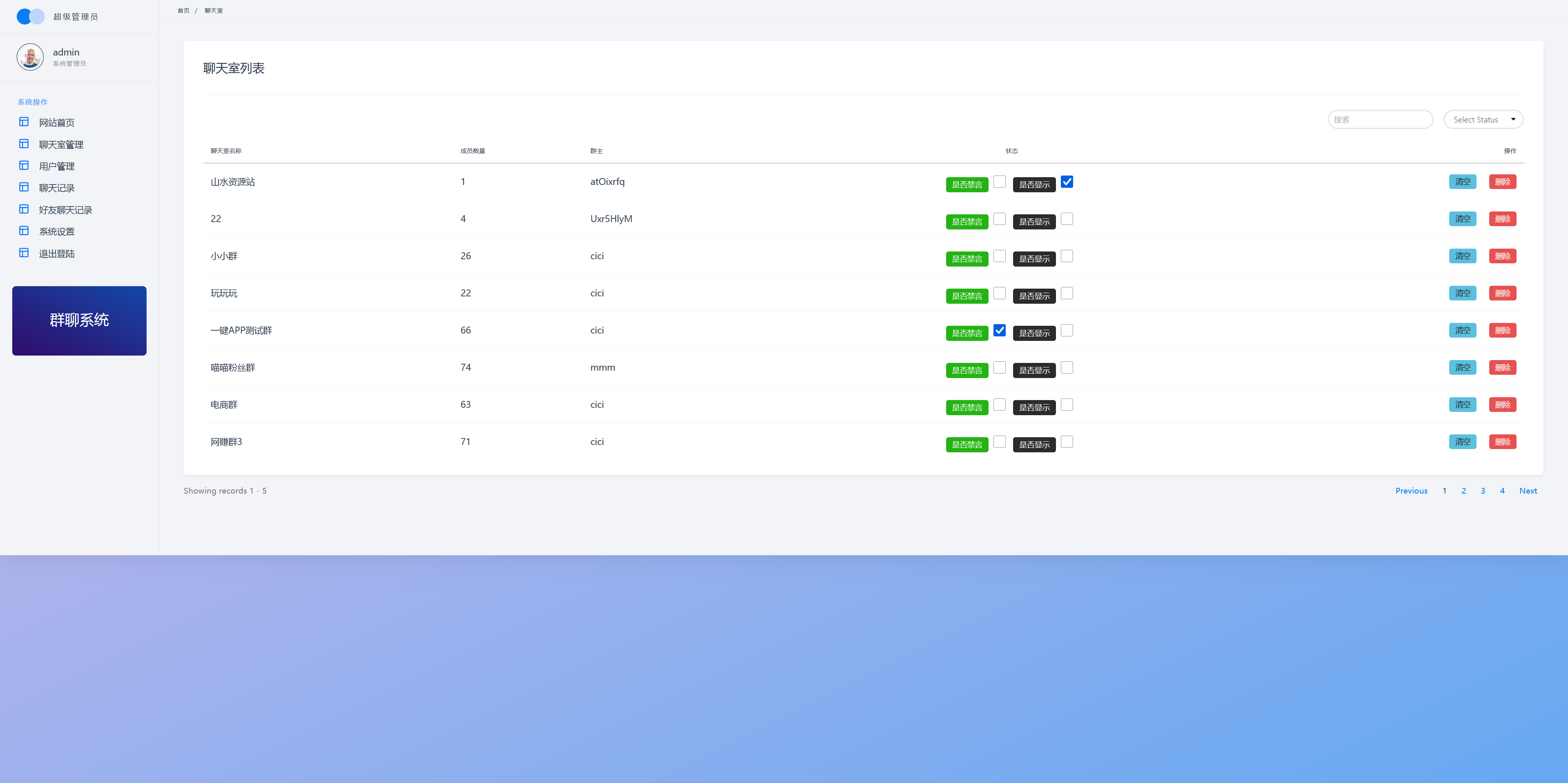Click 首页 in the breadcrumb
Viewport: 1568px width, 783px height.
(x=183, y=10)
